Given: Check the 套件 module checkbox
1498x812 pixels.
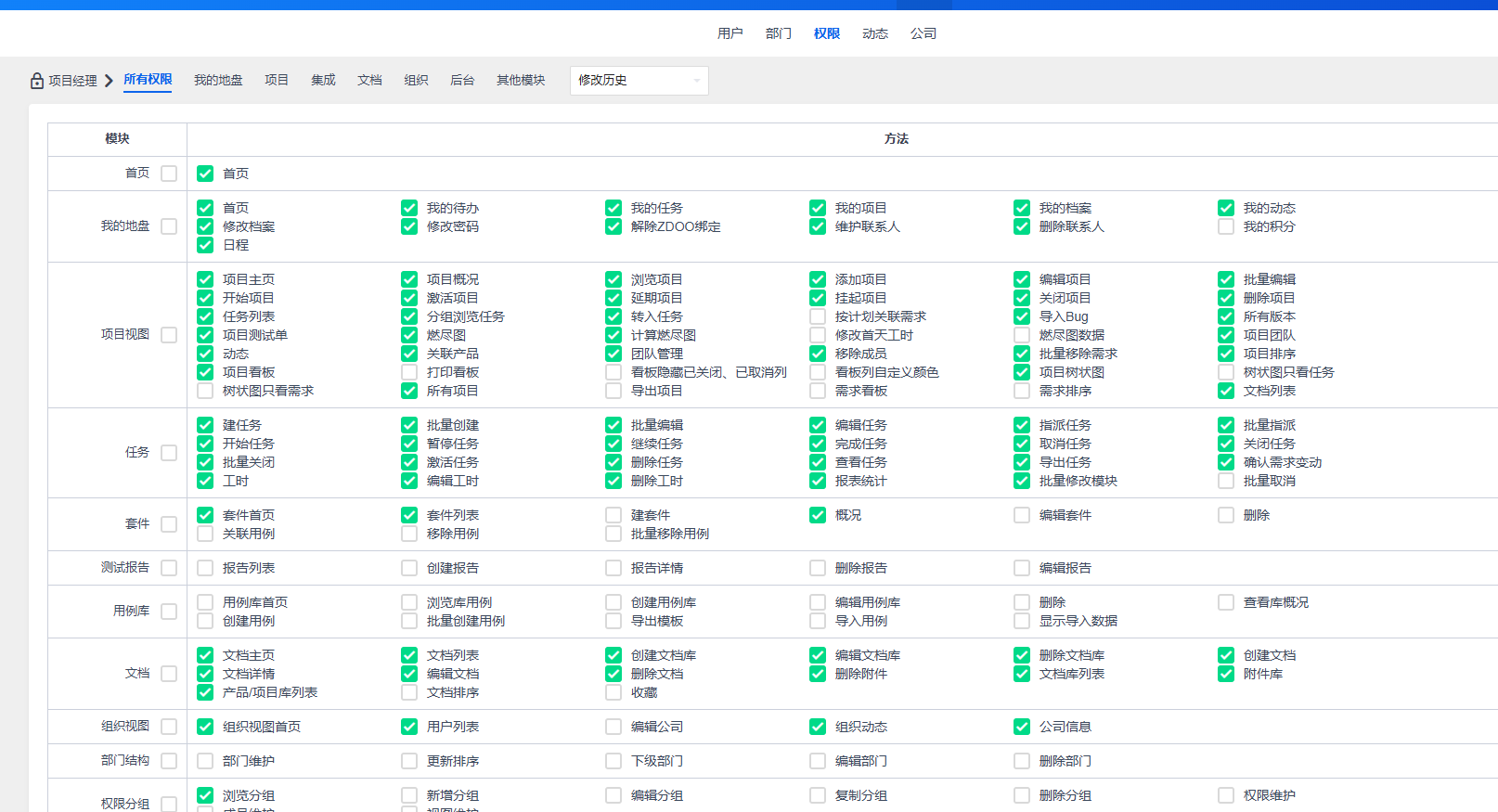Looking at the screenshot, I should point(169,524).
